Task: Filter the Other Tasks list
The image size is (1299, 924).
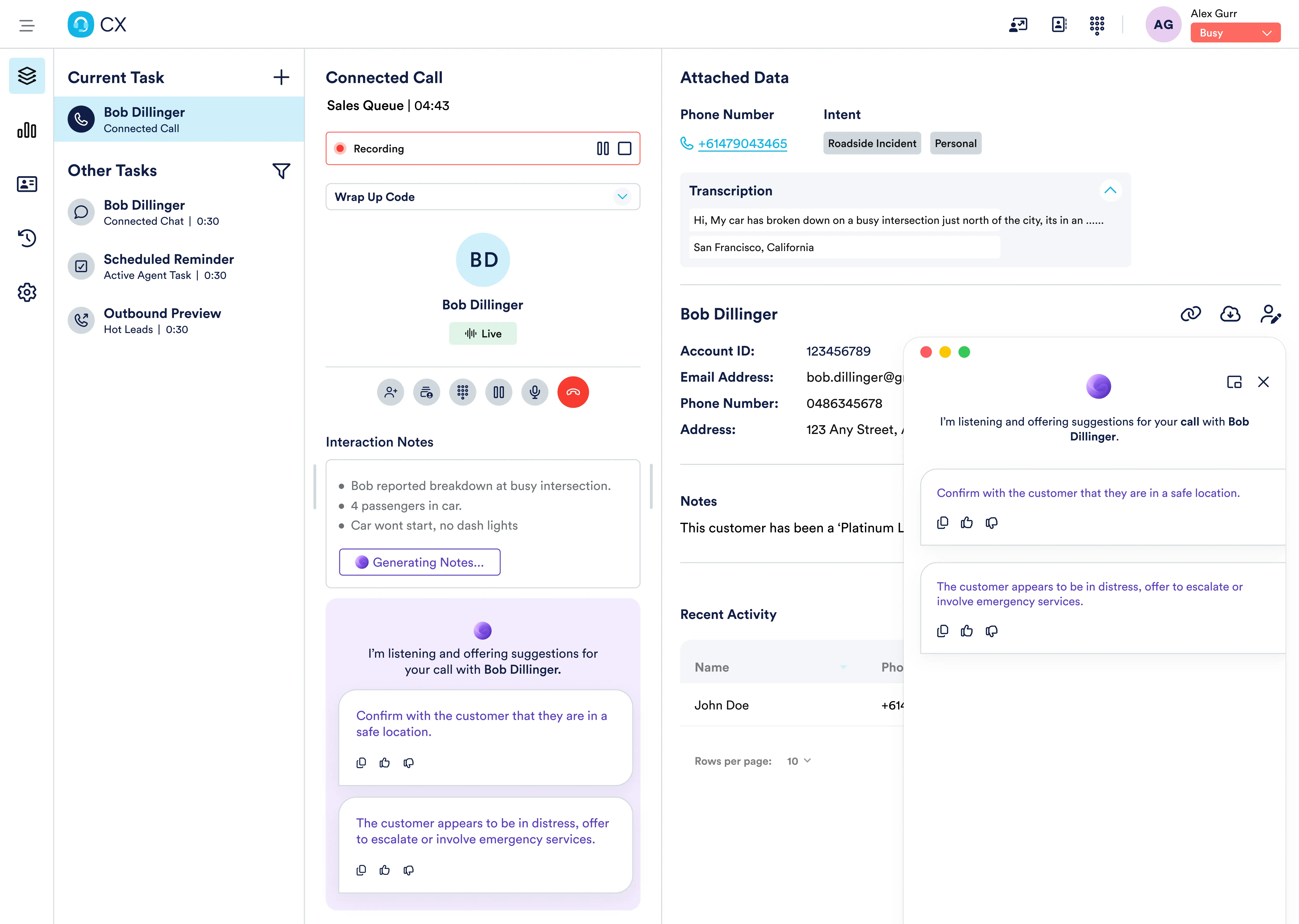Action: (281, 171)
